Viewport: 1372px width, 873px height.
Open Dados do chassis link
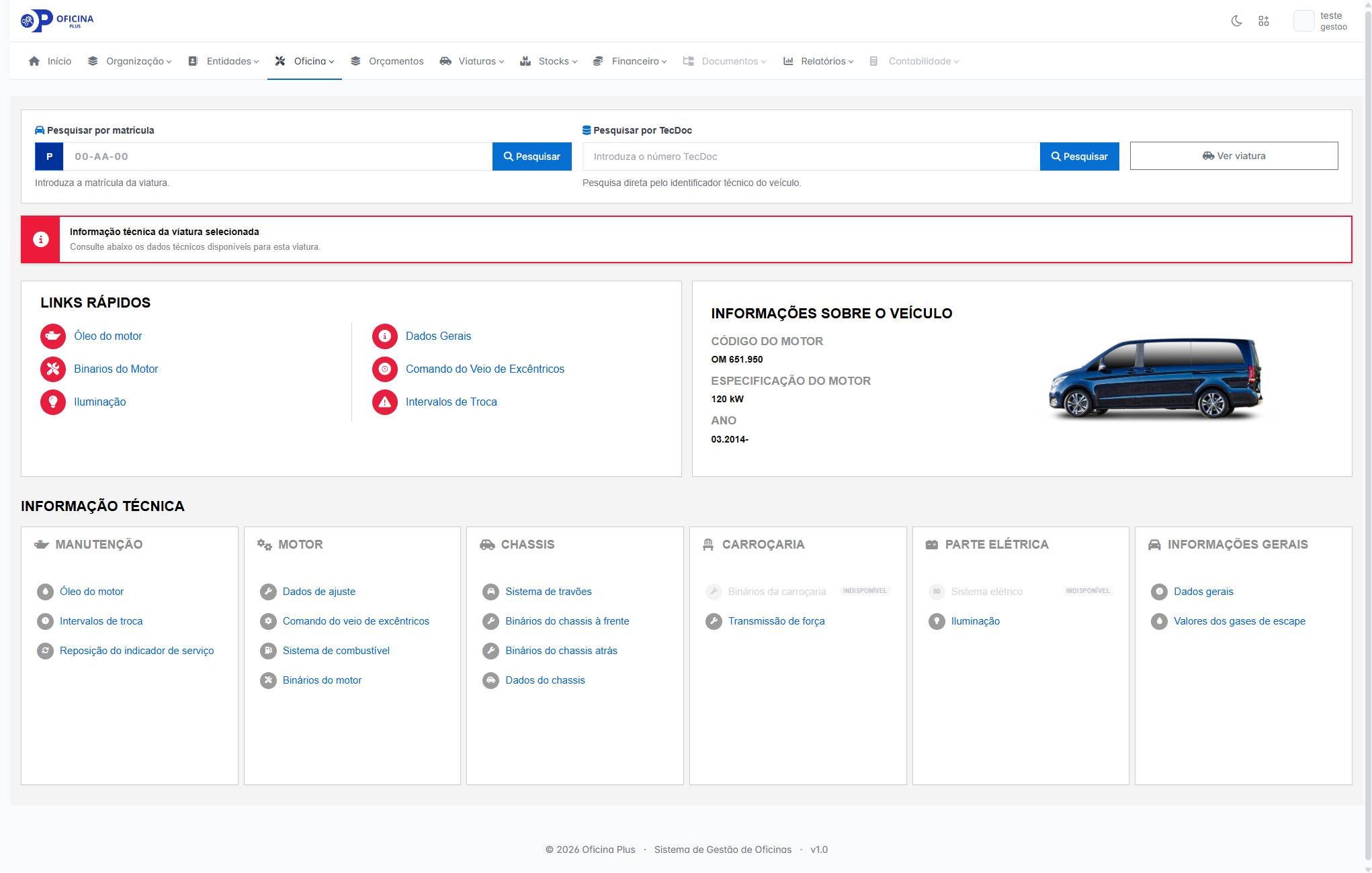tap(545, 680)
